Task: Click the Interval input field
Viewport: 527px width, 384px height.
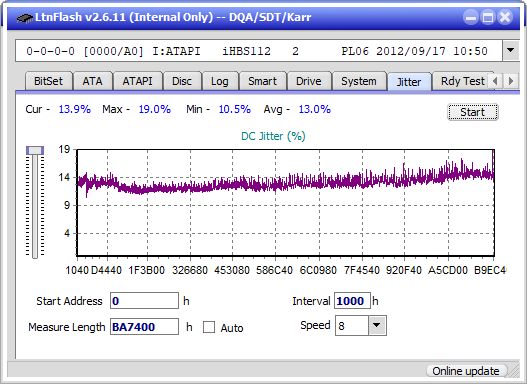Action: coord(352,301)
